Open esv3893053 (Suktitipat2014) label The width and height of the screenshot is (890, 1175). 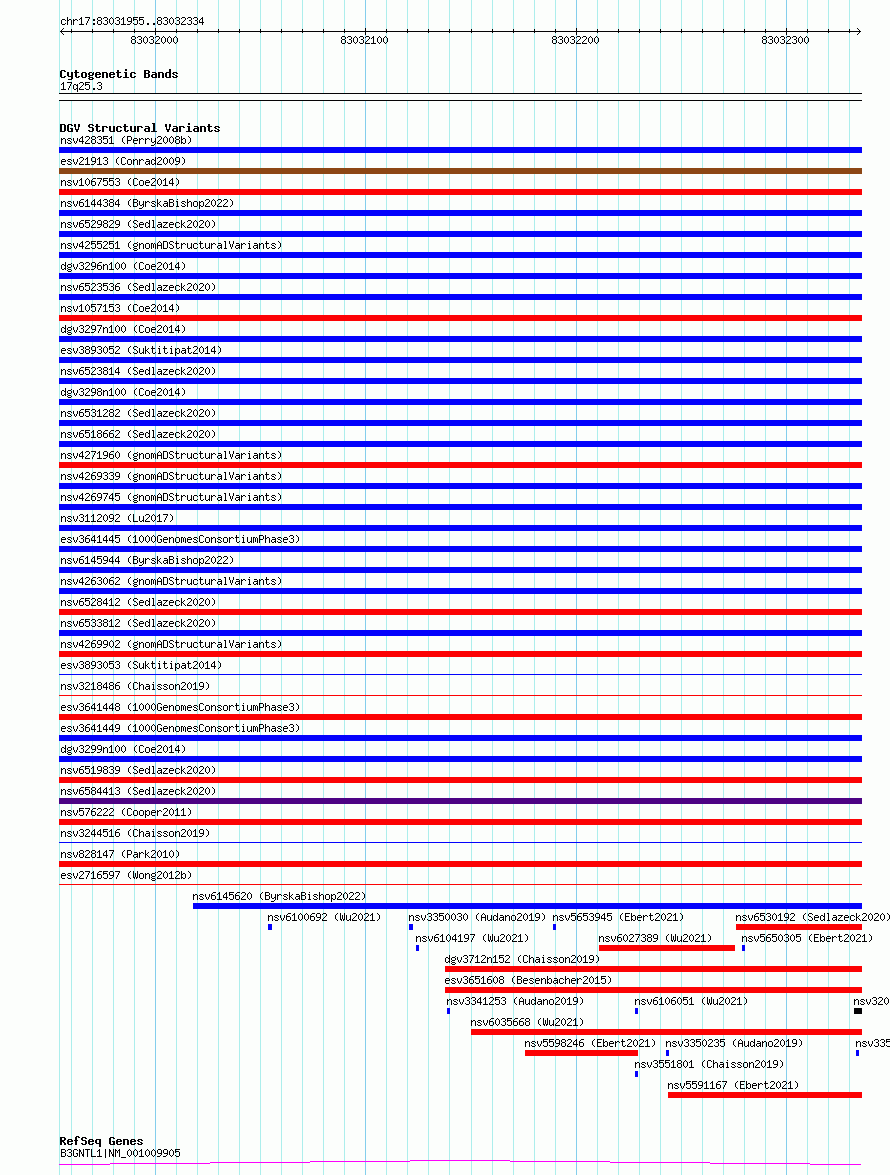click(x=141, y=665)
